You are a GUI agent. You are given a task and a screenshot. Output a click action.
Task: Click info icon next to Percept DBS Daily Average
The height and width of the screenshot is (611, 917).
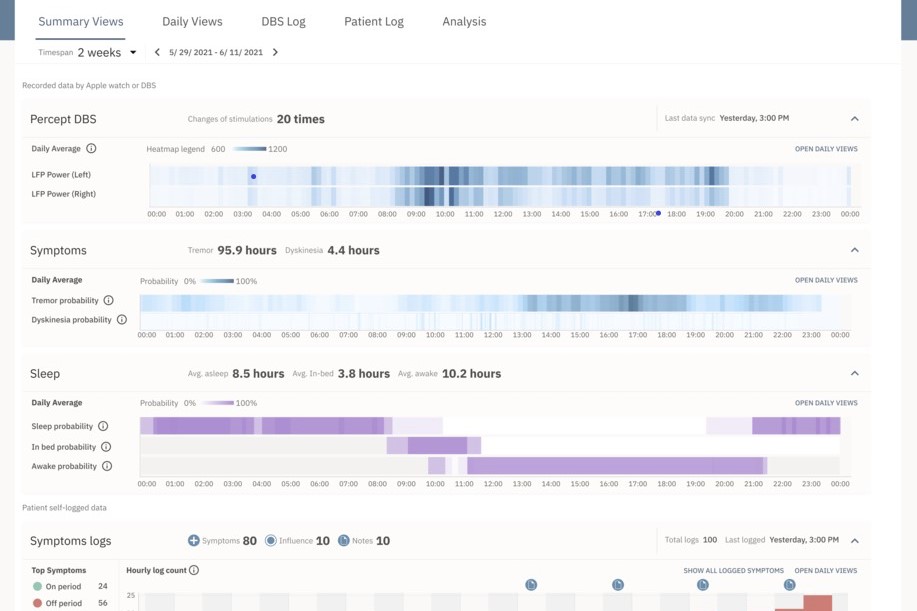click(x=91, y=149)
